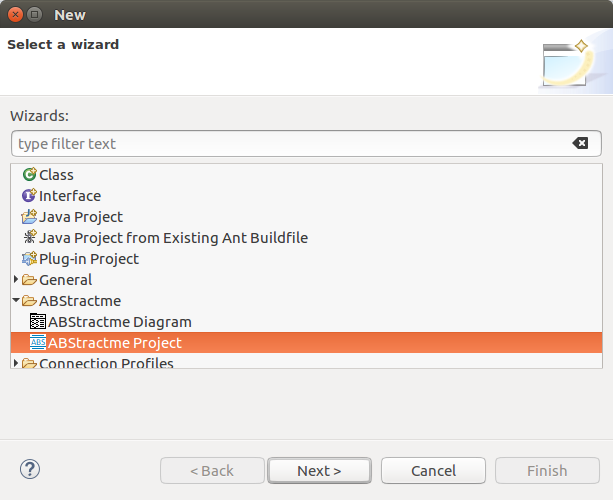Collapse the ABStractme folder
613x500 pixels.
16,301
